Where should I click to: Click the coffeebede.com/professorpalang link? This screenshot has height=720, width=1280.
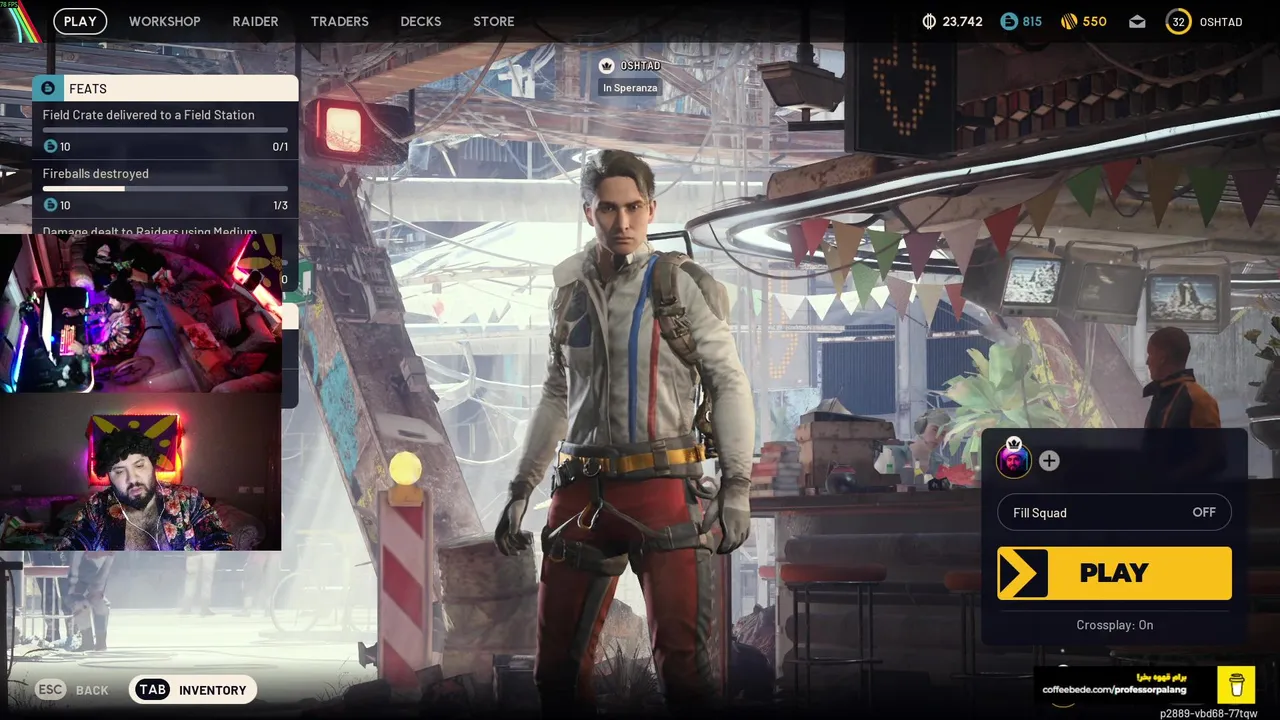point(1114,690)
